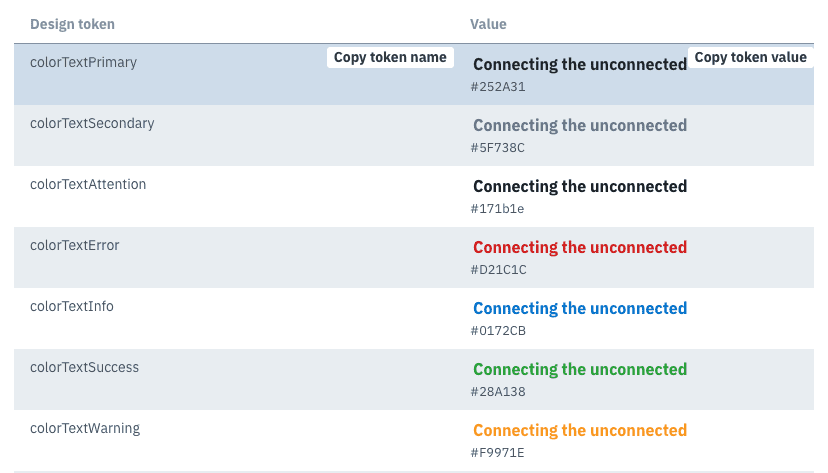Select the colorTextInfo token name
This screenshot has height=473, width=828.
(72, 306)
